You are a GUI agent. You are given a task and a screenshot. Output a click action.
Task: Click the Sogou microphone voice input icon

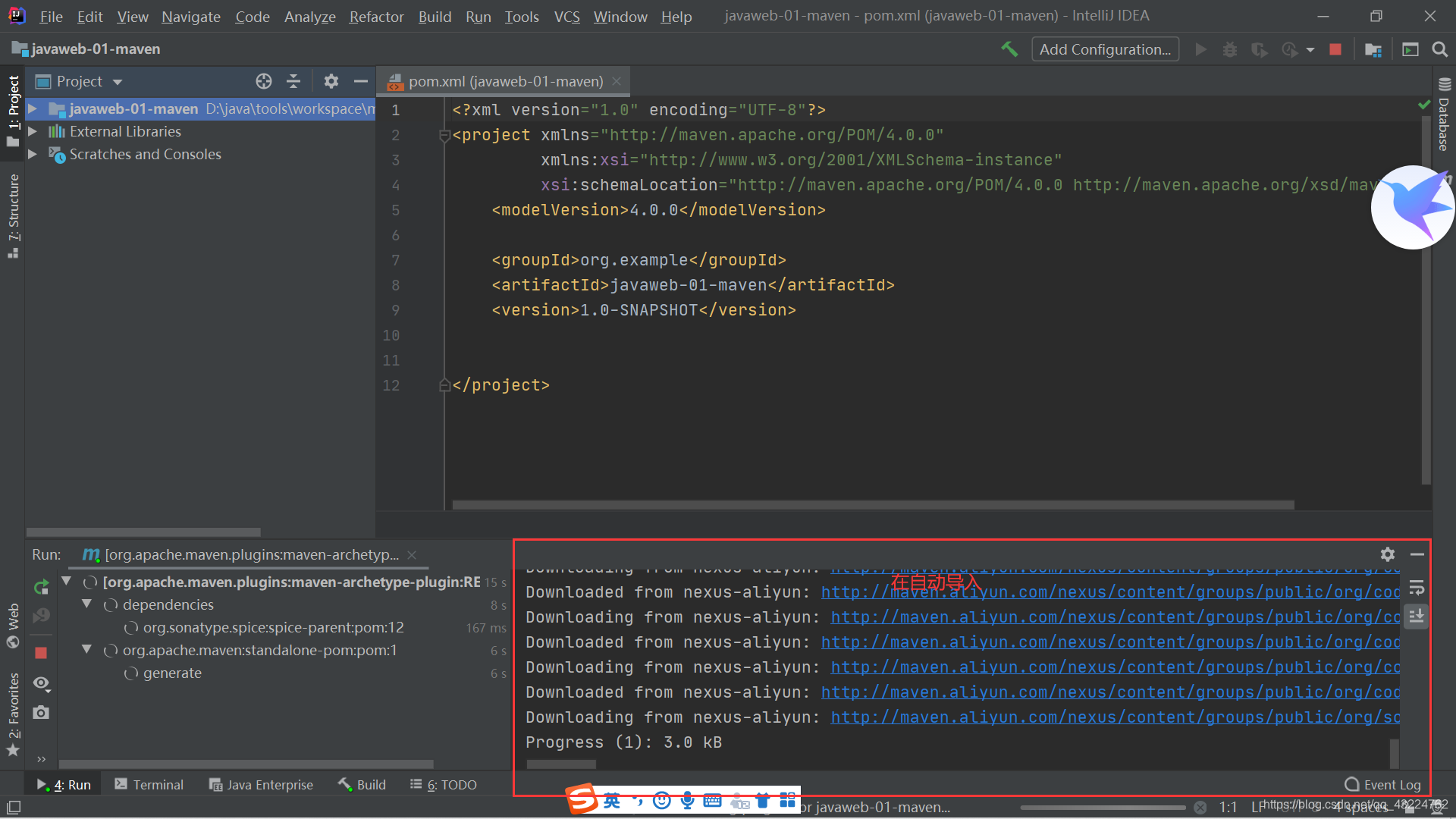pos(687,800)
